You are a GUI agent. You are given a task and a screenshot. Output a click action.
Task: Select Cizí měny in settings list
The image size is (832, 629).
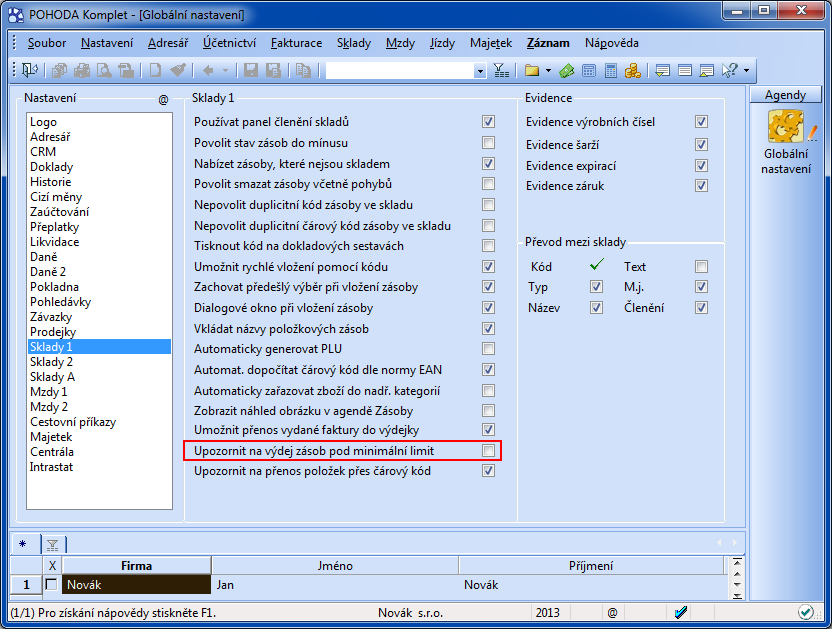point(99,197)
